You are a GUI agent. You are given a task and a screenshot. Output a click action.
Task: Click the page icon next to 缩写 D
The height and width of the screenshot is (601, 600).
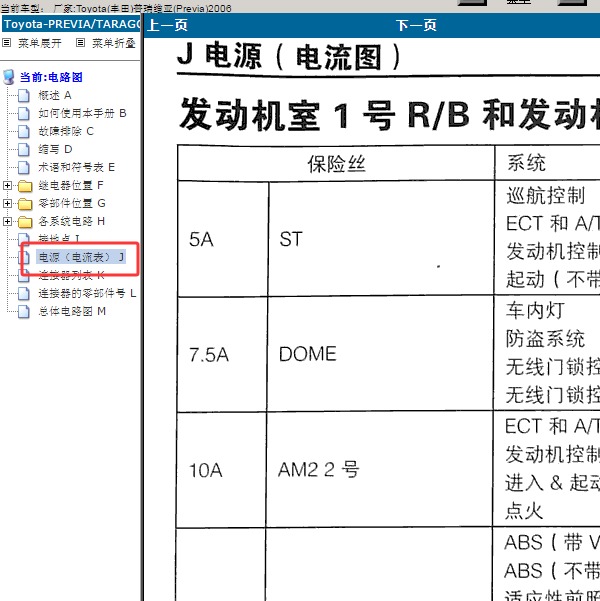click(24, 149)
